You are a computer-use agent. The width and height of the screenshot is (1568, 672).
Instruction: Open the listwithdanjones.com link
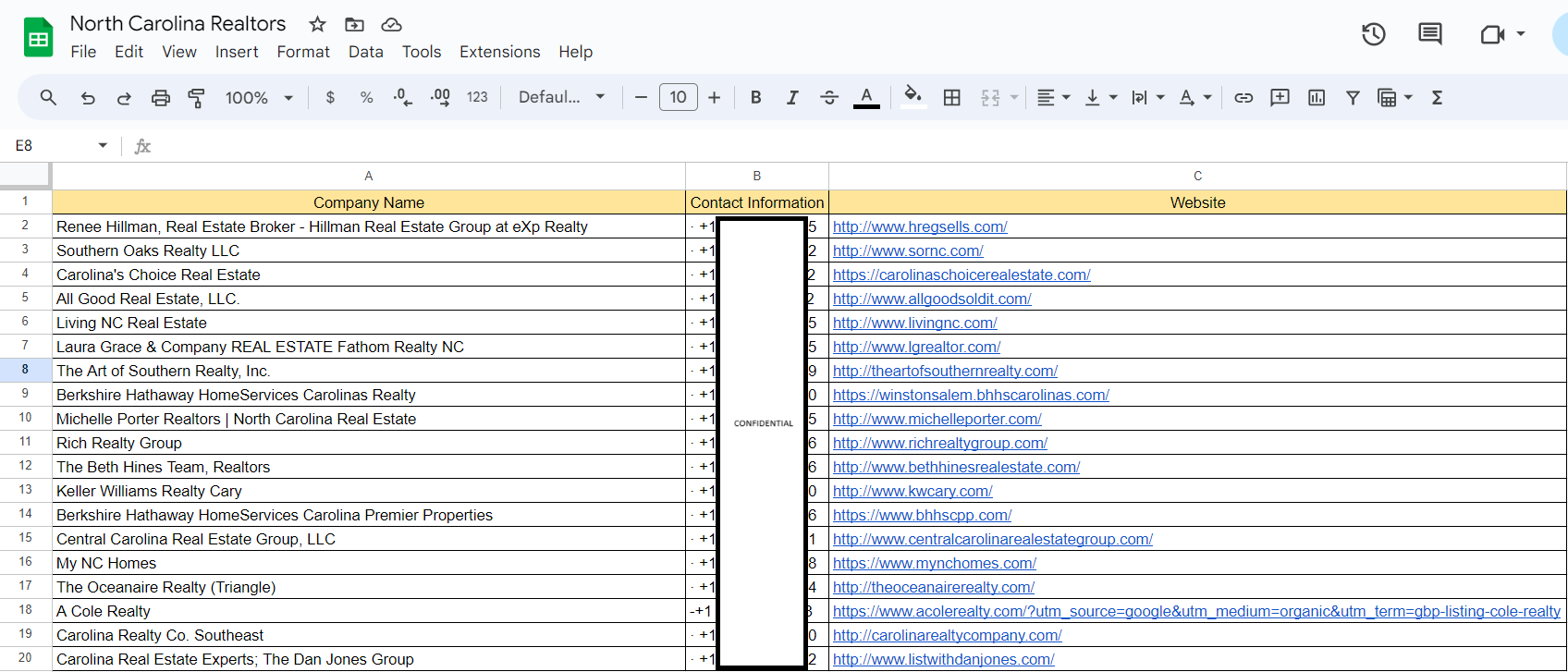coord(944,659)
